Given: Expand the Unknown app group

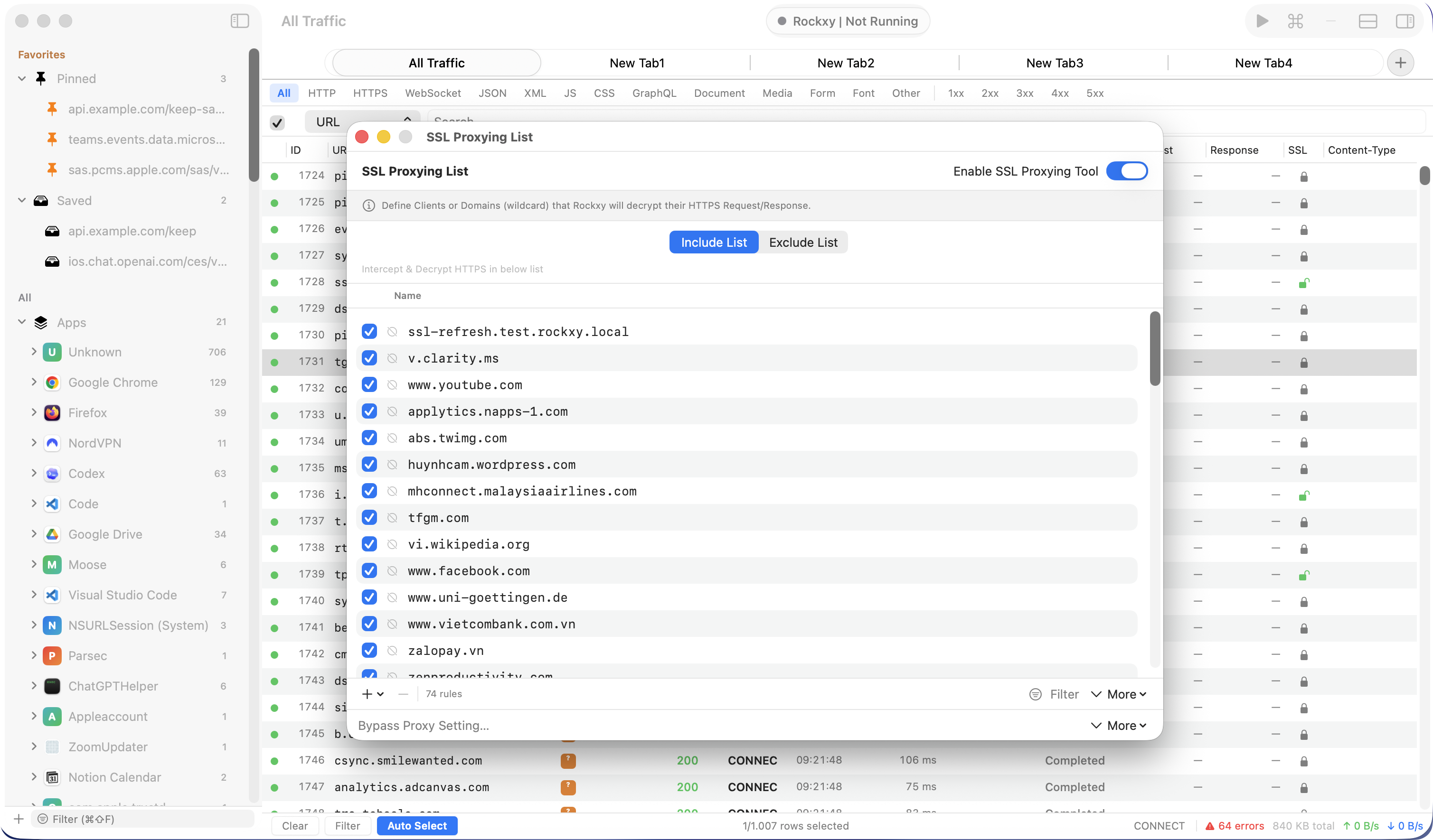Looking at the screenshot, I should (34, 352).
